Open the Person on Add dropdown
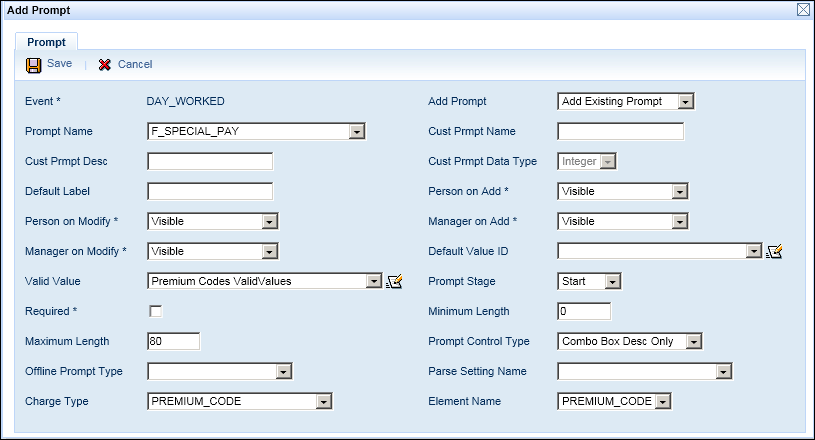The height and width of the screenshot is (440, 815). pyautogui.click(x=679, y=192)
